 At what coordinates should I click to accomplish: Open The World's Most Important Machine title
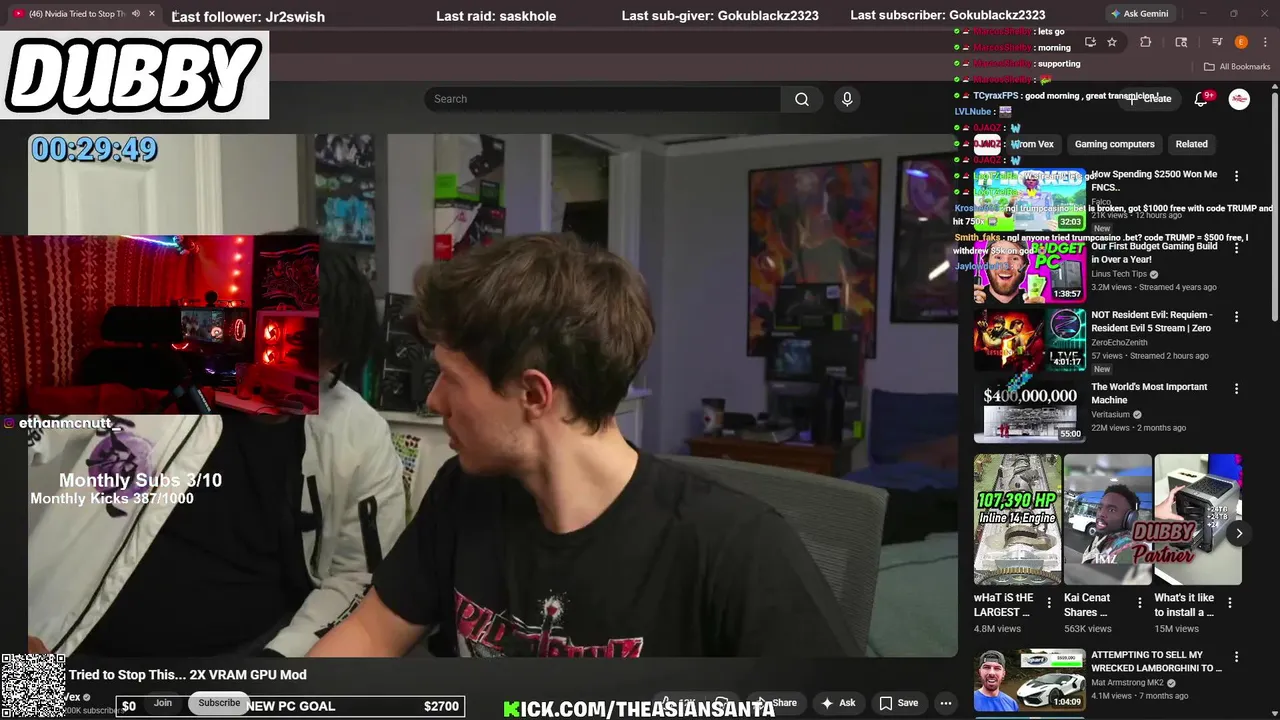click(1149, 393)
